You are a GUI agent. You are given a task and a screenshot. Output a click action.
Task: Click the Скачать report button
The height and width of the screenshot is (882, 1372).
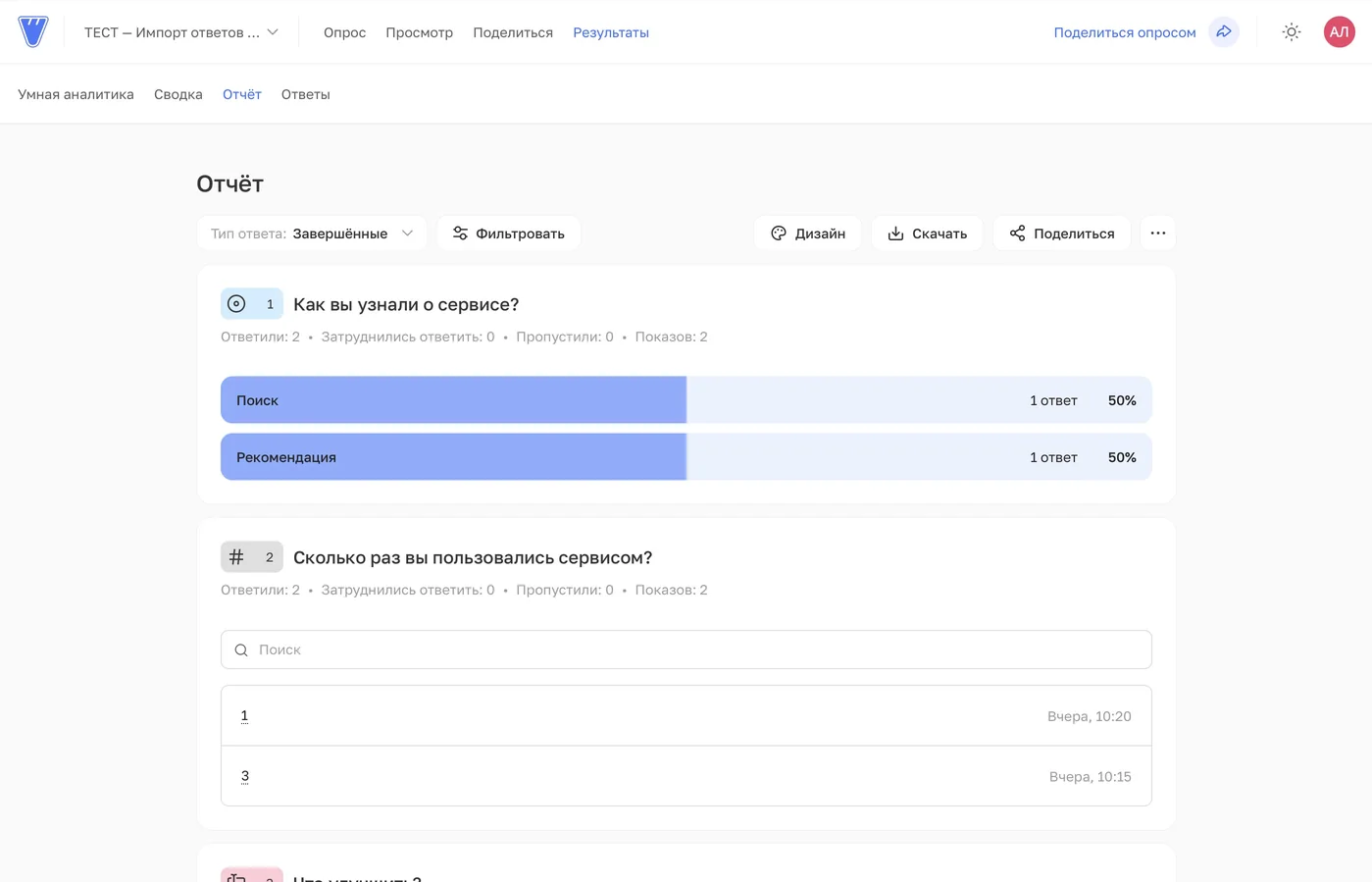click(x=927, y=233)
